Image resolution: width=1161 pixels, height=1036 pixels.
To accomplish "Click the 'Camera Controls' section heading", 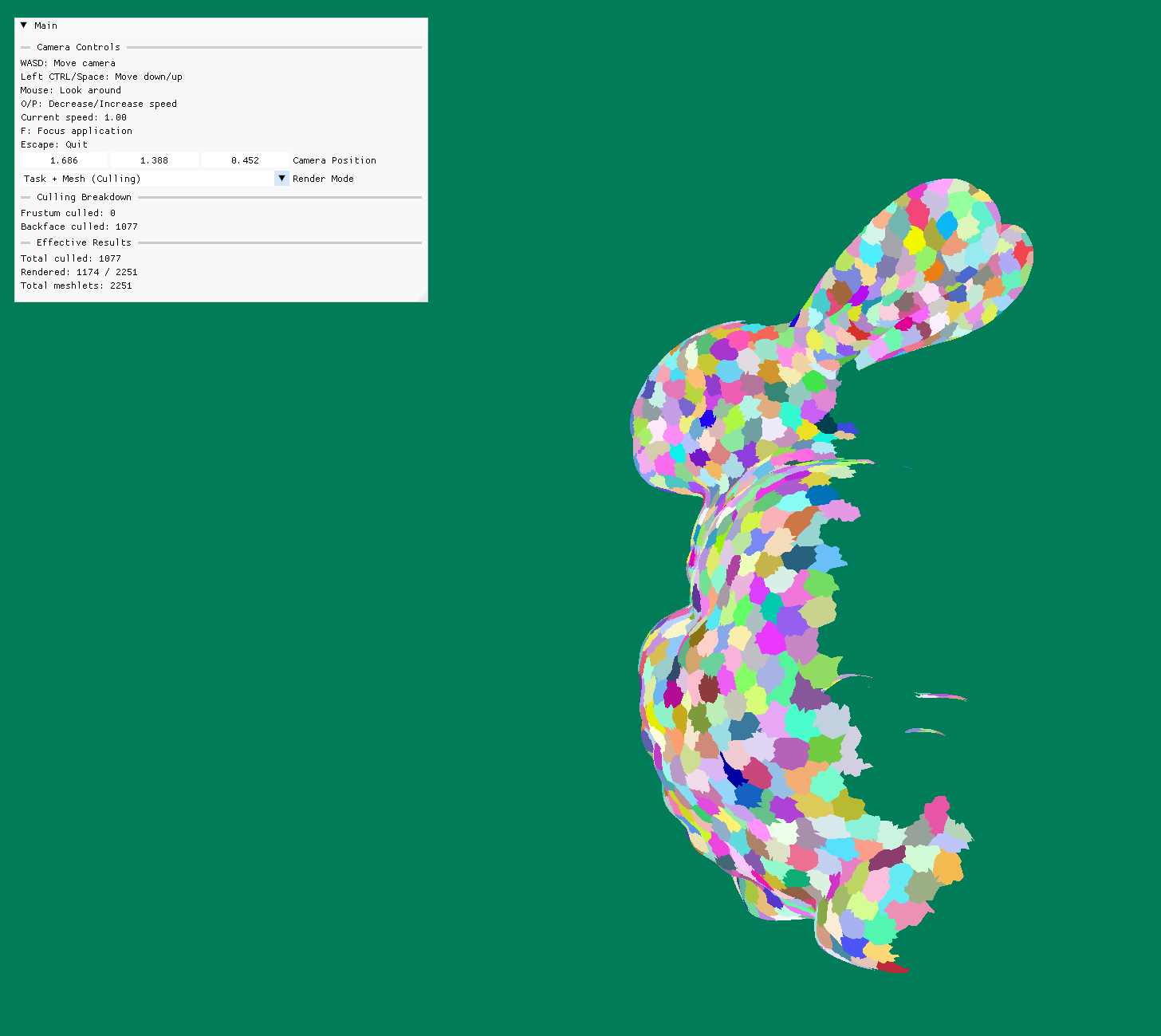I will click(78, 47).
